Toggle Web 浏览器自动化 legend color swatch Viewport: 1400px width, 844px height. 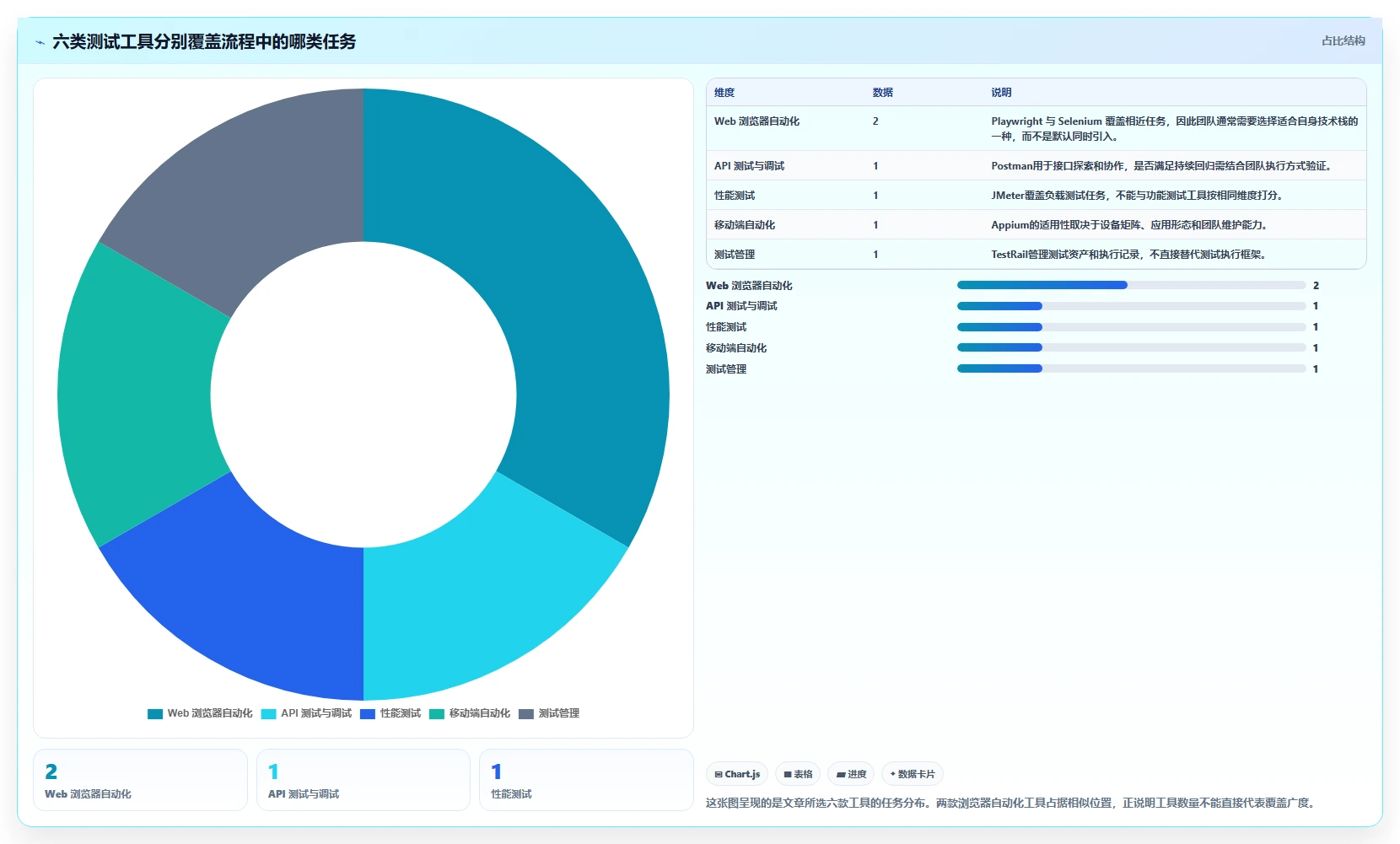[155, 714]
